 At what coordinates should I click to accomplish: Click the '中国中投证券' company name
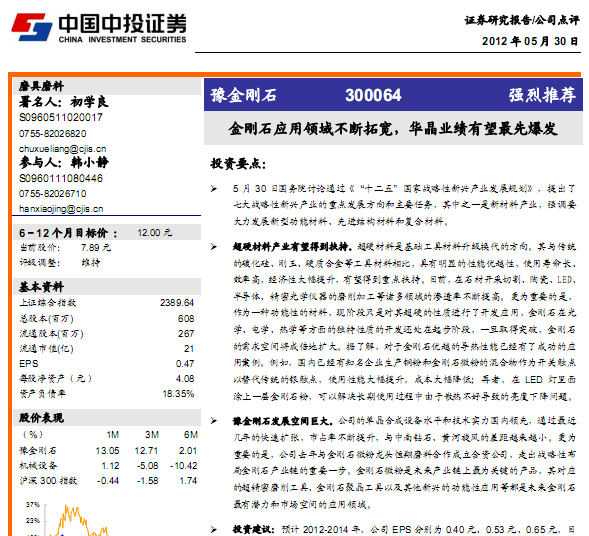122,23
